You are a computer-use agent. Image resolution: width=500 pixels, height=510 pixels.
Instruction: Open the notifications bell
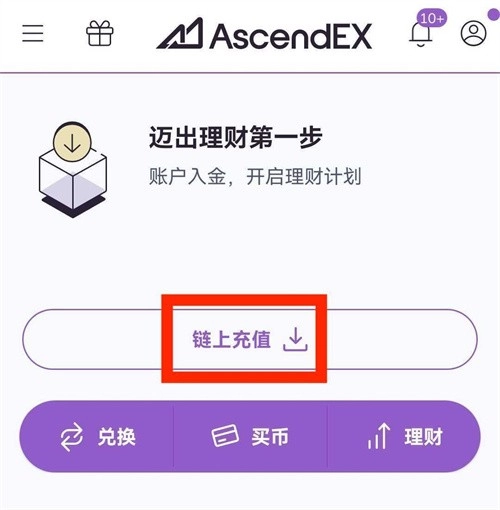421,34
